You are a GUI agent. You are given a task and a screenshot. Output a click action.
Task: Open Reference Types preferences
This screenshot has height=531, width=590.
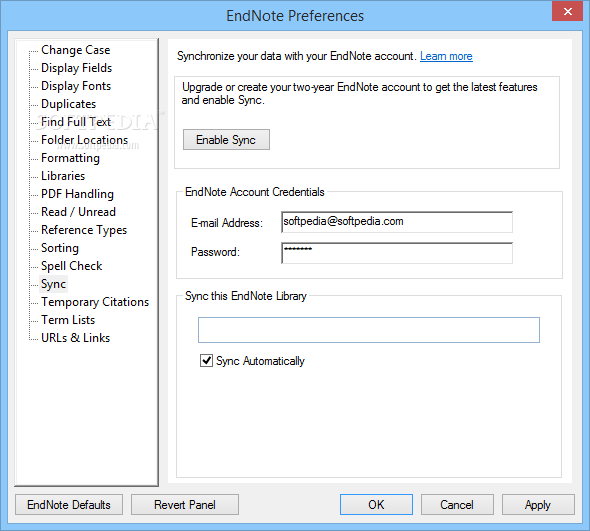(x=84, y=230)
